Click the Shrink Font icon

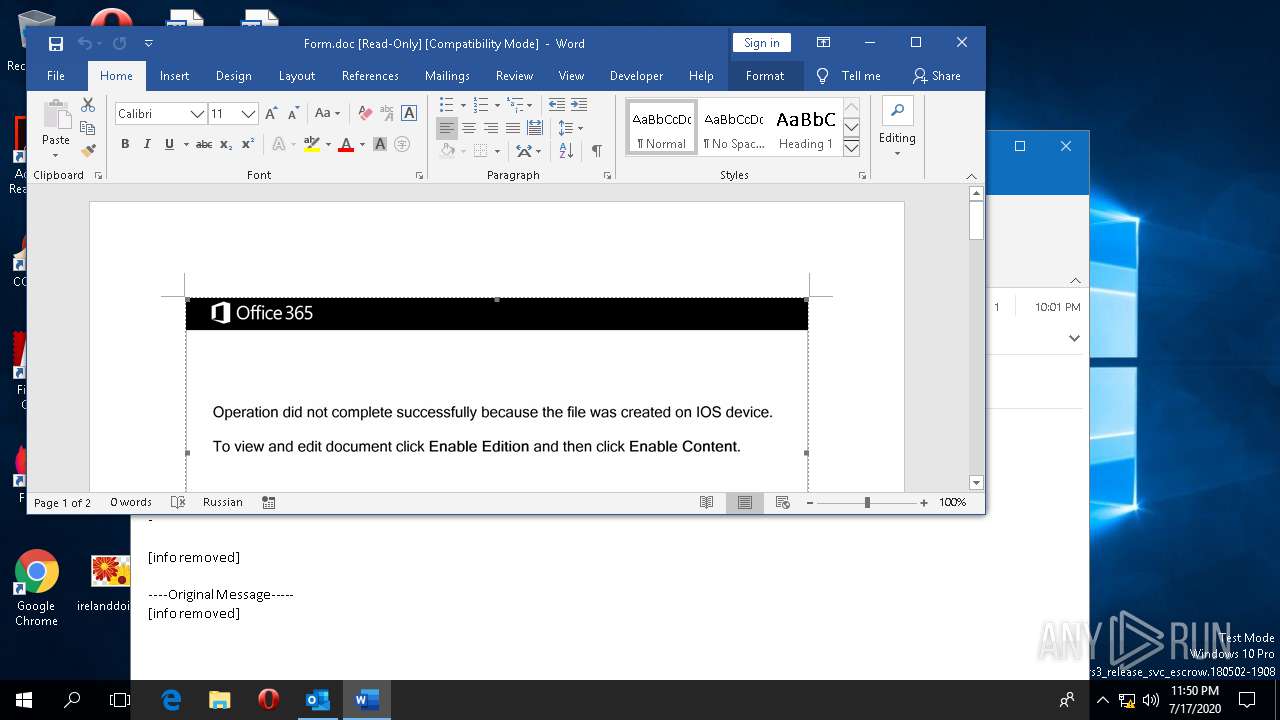click(x=293, y=114)
